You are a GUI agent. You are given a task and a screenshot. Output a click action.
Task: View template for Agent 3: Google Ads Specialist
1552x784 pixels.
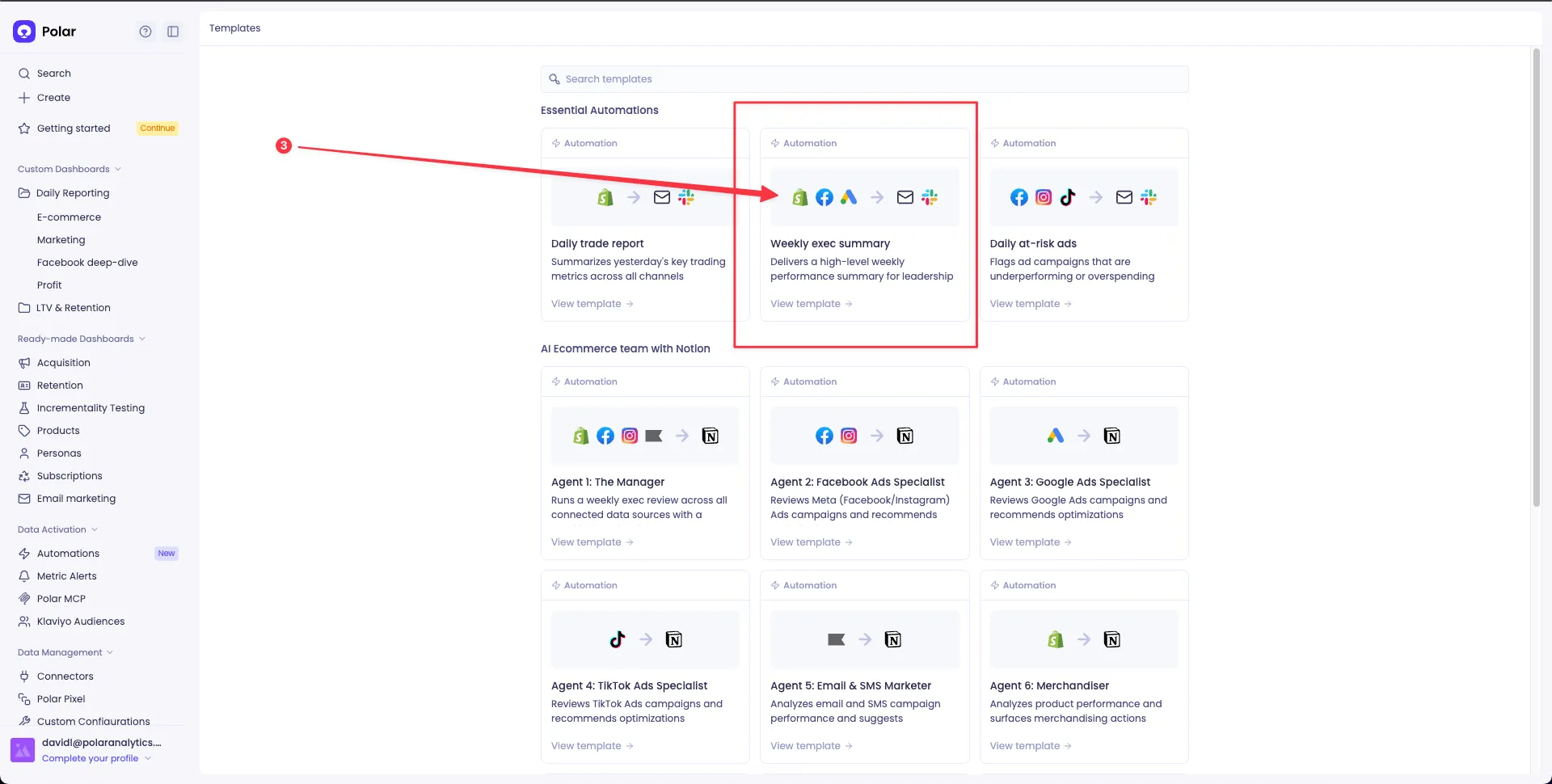point(1031,542)
